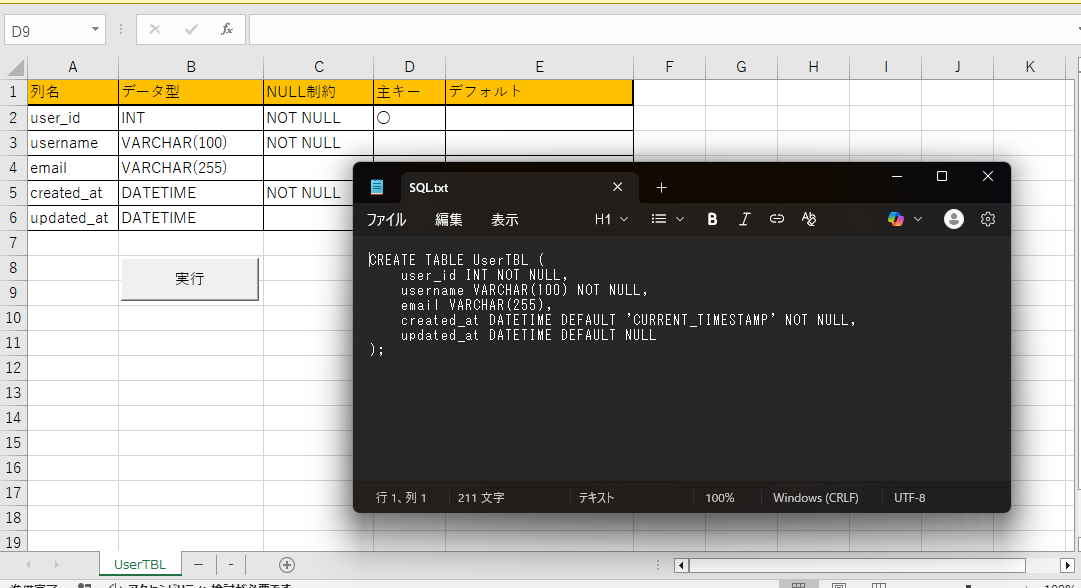Viewport: 1081px width, 588px height.
Task: Click the 100% zoom level in Notepad status bar
Action: 719,497
